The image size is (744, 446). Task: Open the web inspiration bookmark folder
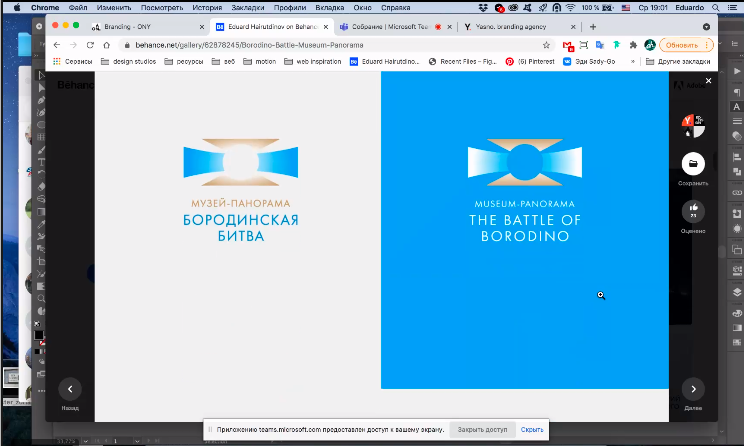coord(313,61)
